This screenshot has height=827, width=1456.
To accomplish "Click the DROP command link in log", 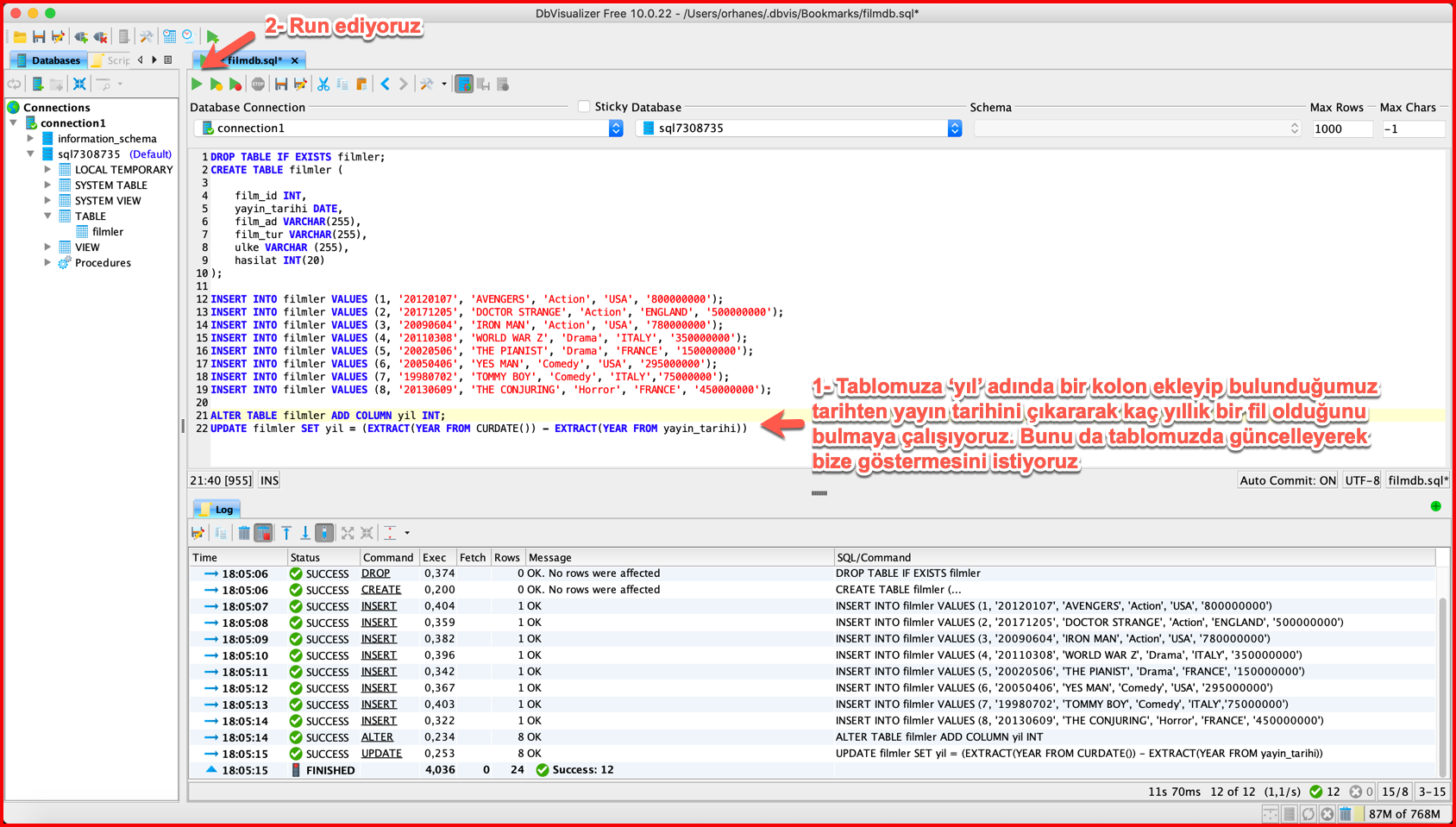I will point(375,573).
